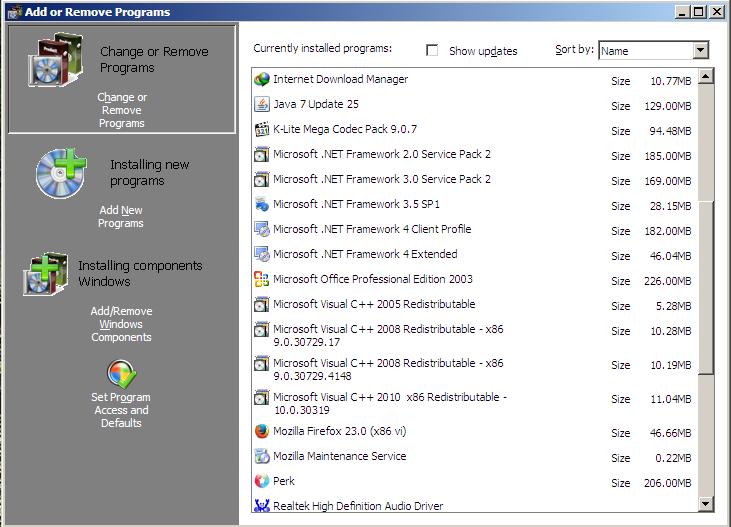The height and width of the screenshot is (527, 731).
Task: Click the Visual C++ 2010 x86 Redistributable icon
Action: click(262, 397)
